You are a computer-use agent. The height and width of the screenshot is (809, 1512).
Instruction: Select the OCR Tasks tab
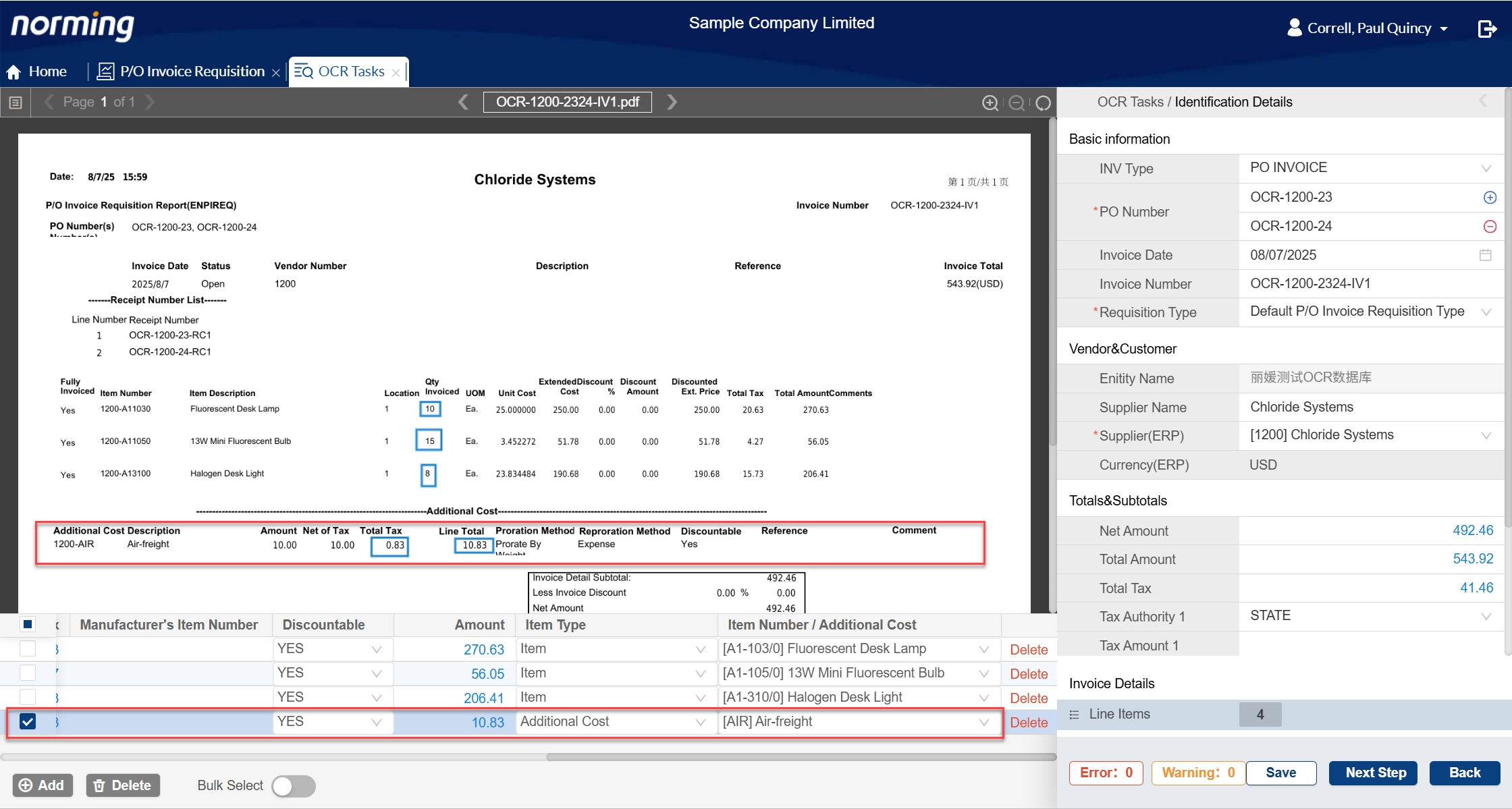tap(348, 72)
